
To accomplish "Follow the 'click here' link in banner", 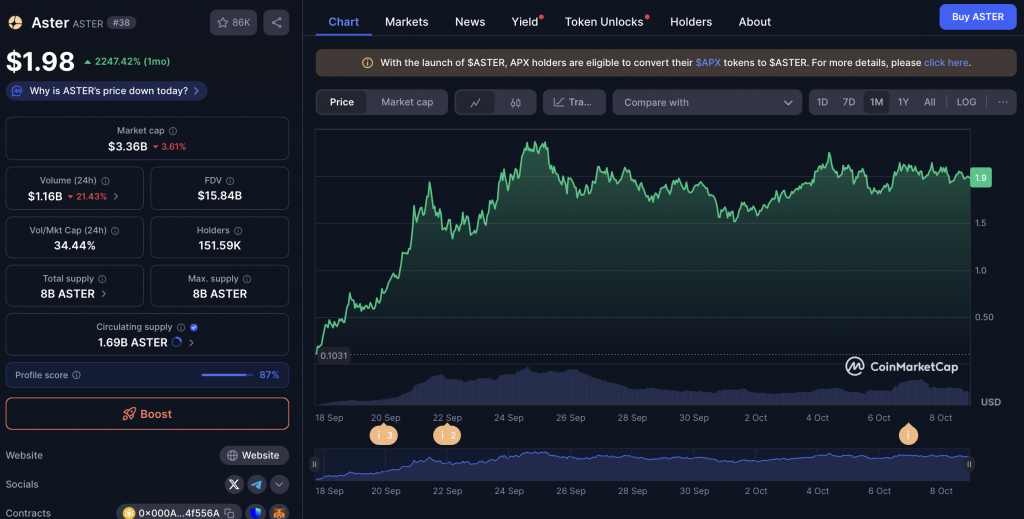I will 945,63.
